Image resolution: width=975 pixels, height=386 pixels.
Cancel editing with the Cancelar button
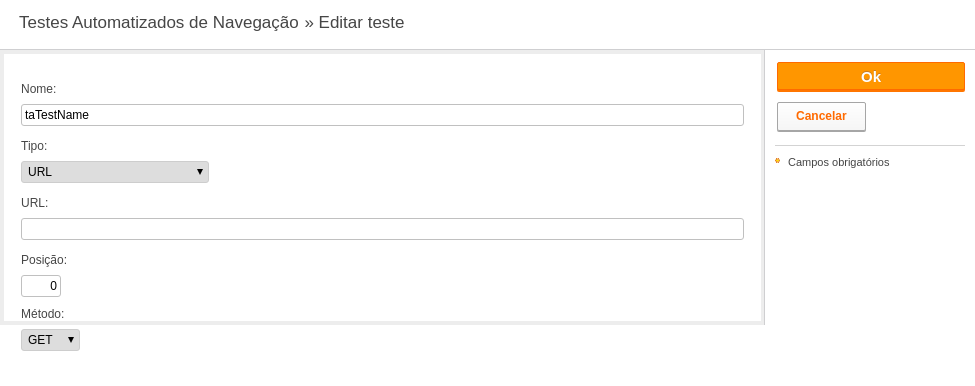821,116
